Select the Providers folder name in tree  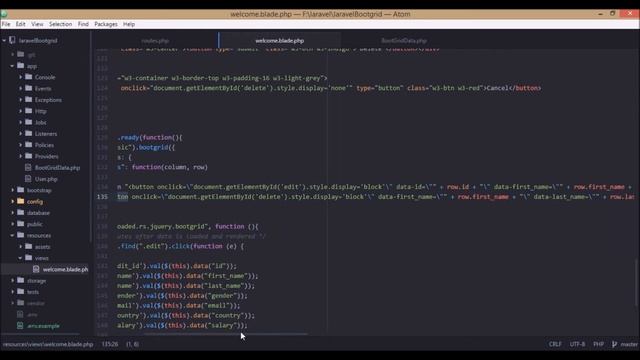pos(47,156)
